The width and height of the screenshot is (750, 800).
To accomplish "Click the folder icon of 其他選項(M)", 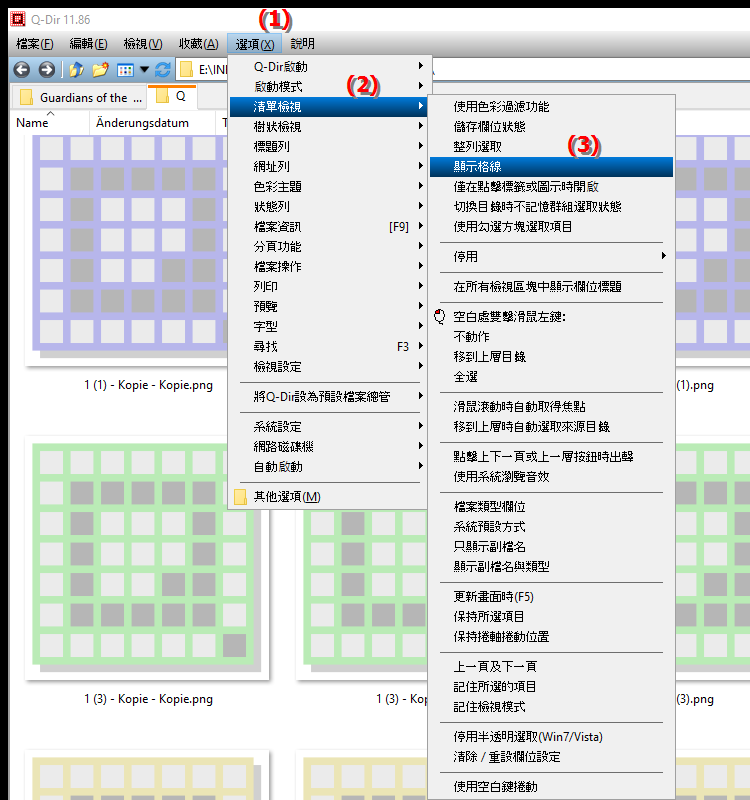I will pyautogui.click(x=240, y=497).
